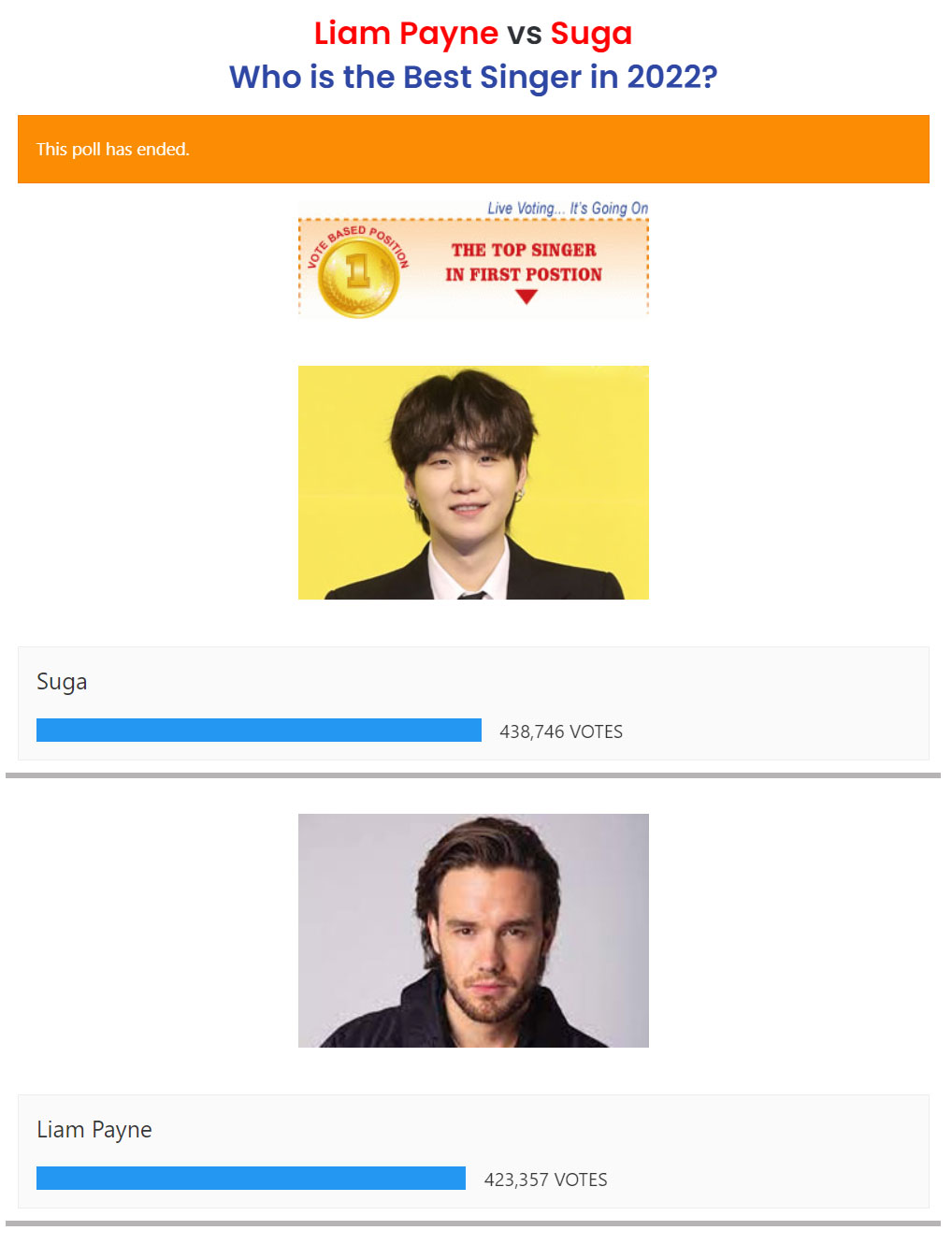
Task: Click the gray divider below Liam Payne's result
Action: tap(473, 1223)
